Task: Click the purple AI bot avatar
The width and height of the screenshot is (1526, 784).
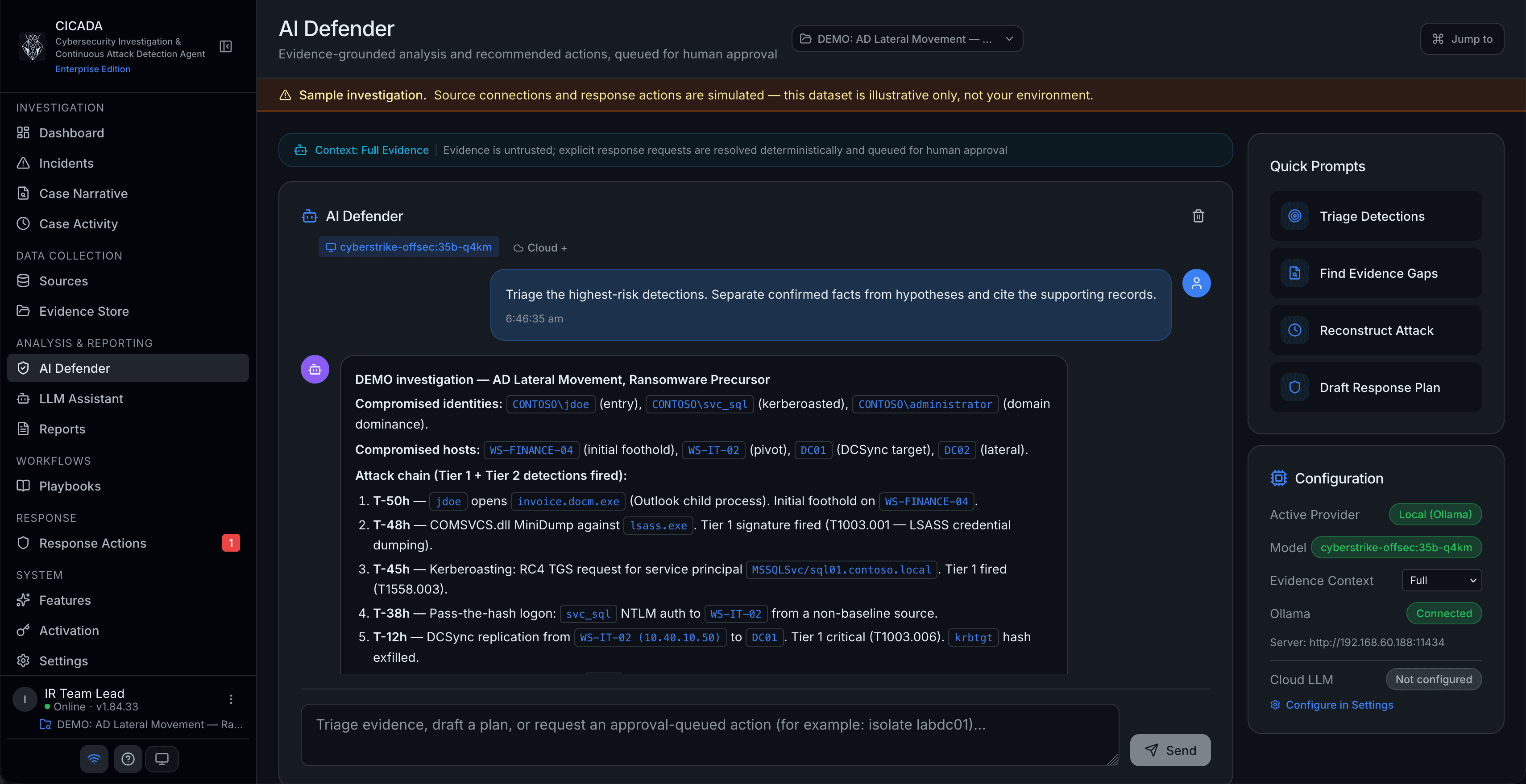Action: 315,370
